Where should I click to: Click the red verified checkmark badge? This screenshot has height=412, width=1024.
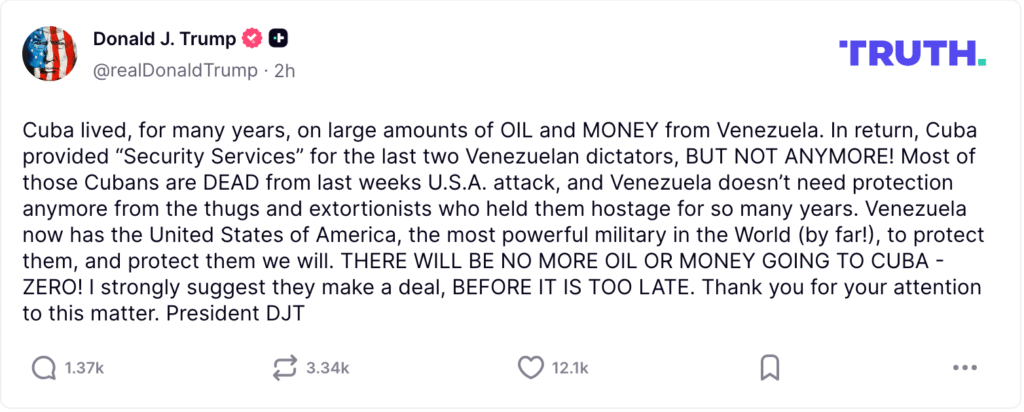click(254, 39)
